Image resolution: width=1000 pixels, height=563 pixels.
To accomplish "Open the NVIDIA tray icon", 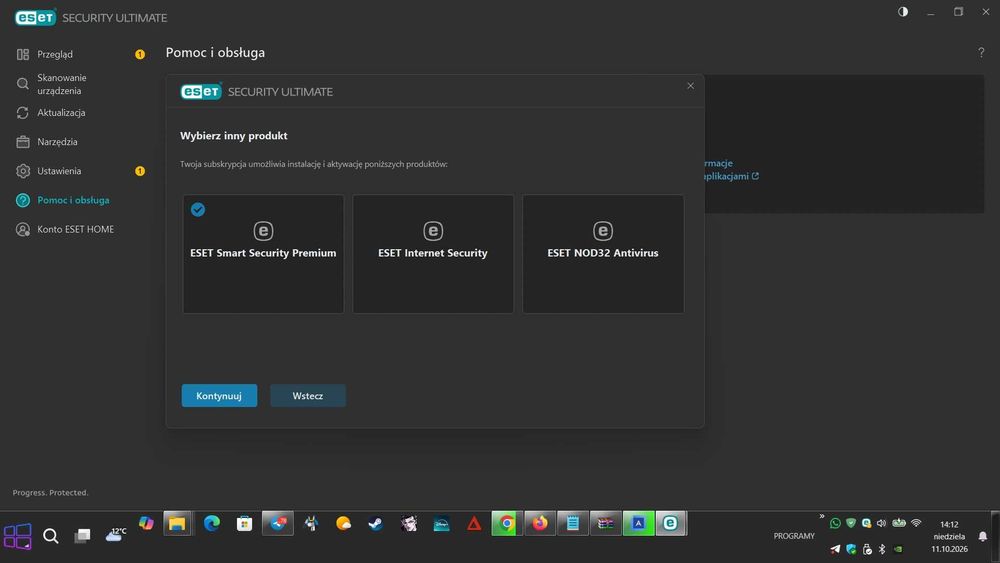I will 898,549.
